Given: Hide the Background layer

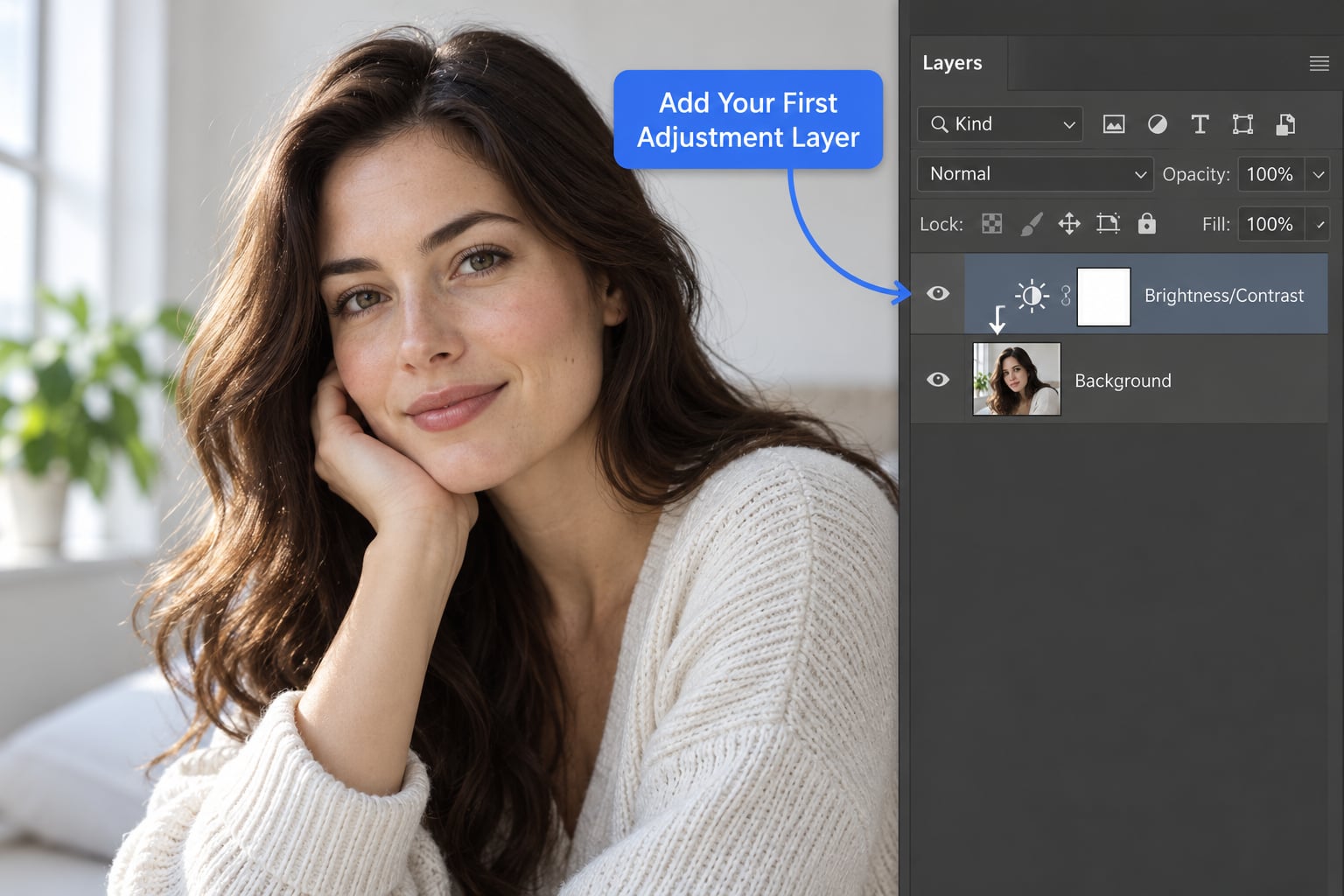Looking at the screenshot, I should point(938,380).
